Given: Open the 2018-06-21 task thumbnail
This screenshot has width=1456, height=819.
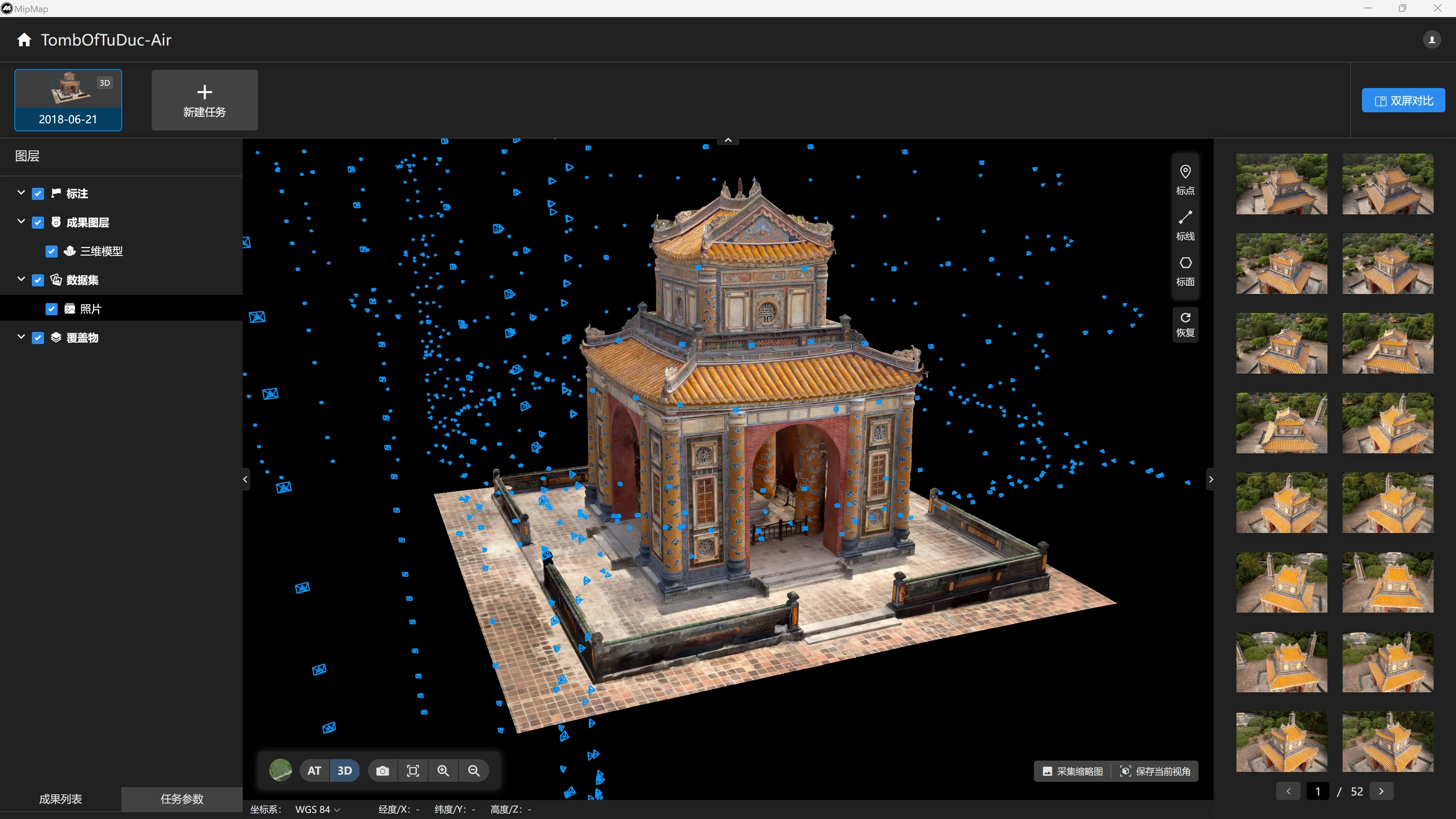Looking at the screenshot, I should click(68, 99).
